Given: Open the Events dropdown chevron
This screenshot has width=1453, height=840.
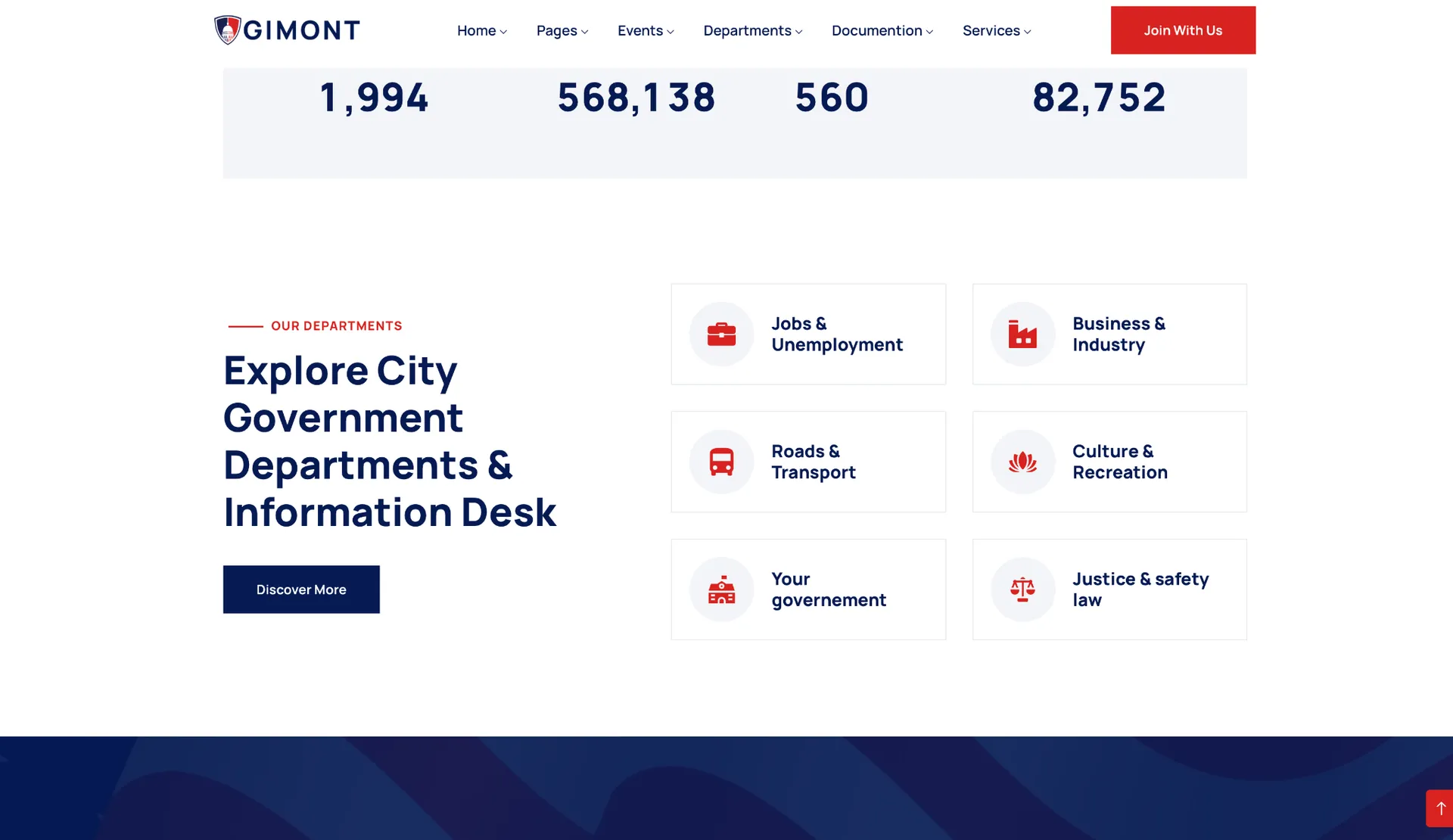Looking at the screenshot, I should click(670, 32).
